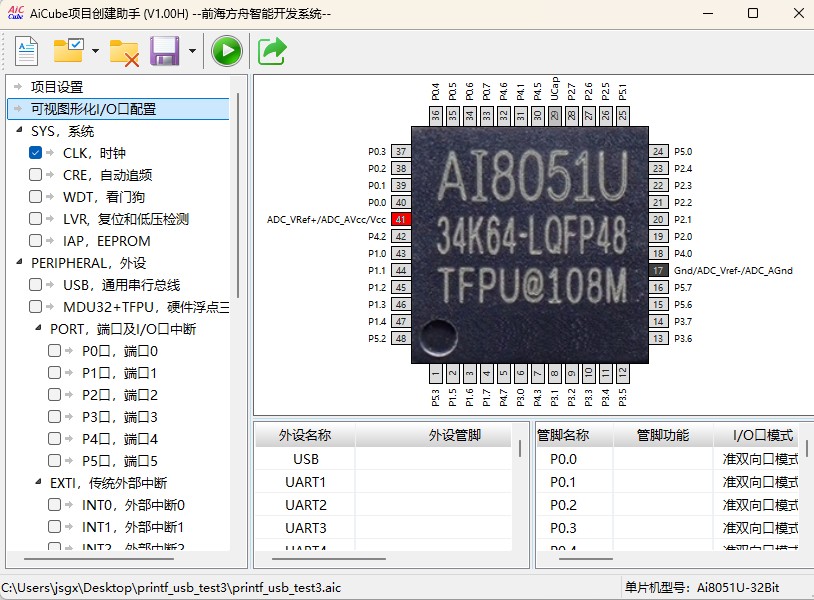Collapse the EXTI, 传统外部中断 node
The height and width of the screenshot is (600, 814).
point(38,482)
